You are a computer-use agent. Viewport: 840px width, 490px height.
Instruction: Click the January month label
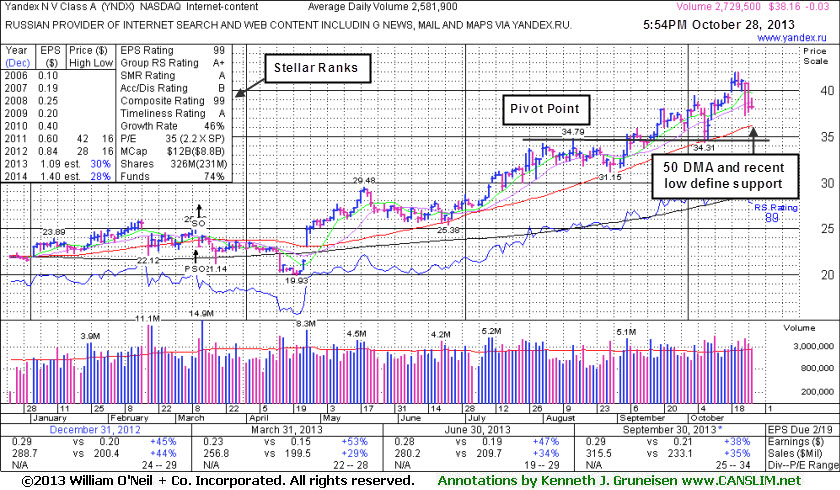click(49, 418)
